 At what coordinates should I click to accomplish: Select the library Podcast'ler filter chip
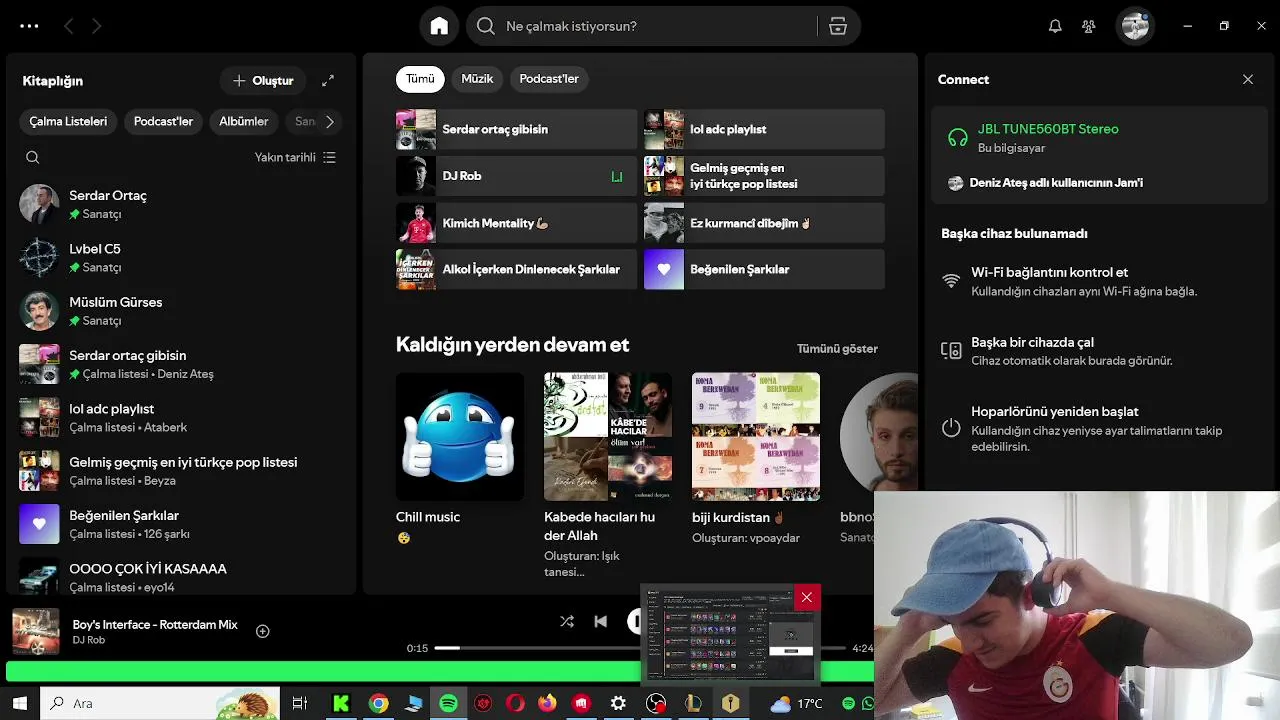163,121
